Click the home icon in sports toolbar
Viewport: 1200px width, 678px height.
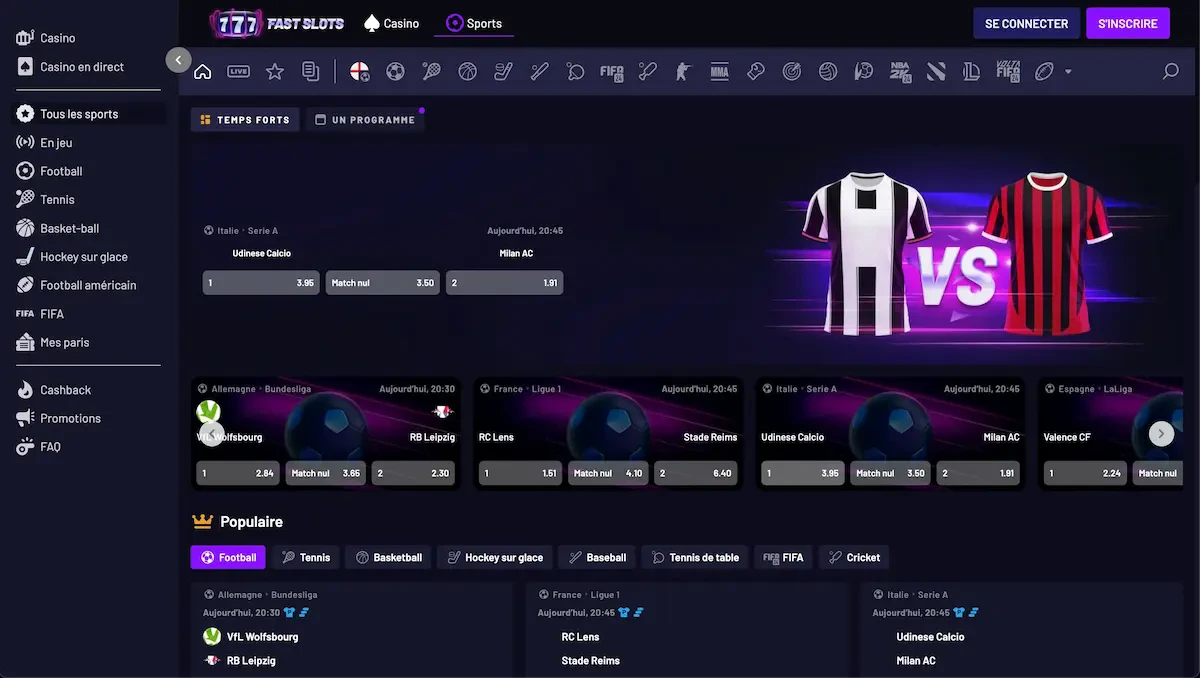click(x=203, y=72)
